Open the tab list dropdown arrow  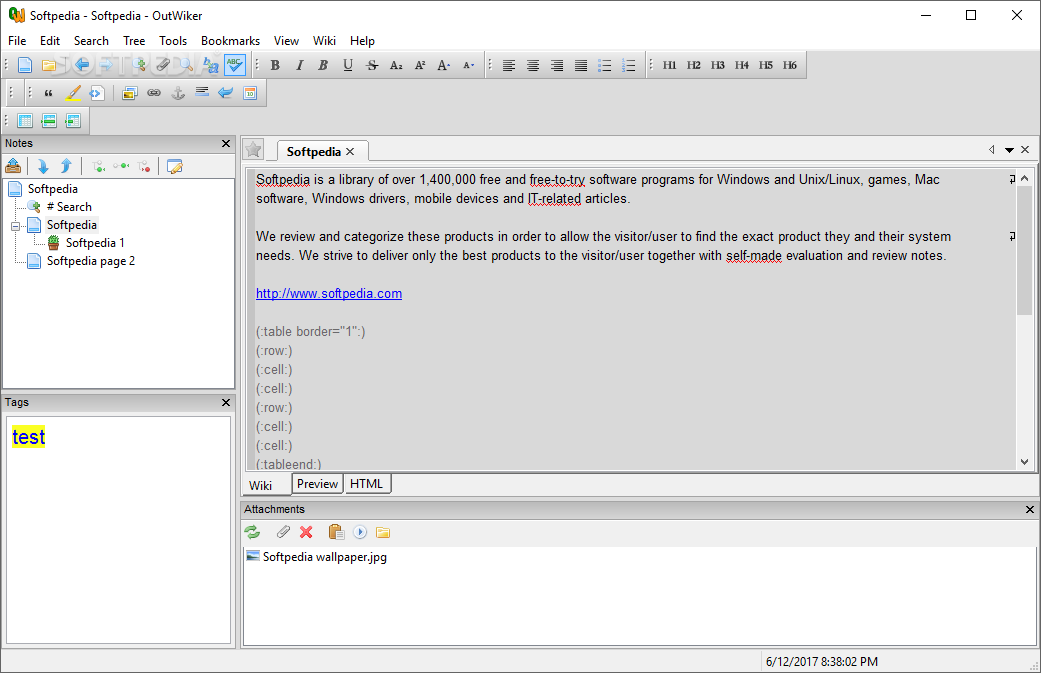[x=1009, y=150]
